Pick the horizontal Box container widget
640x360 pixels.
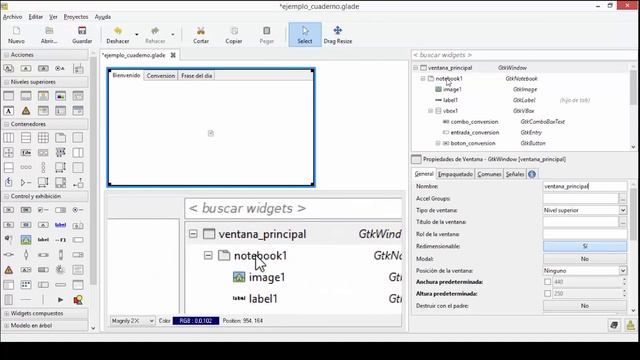pyautogui.click(x=9, y=138)
